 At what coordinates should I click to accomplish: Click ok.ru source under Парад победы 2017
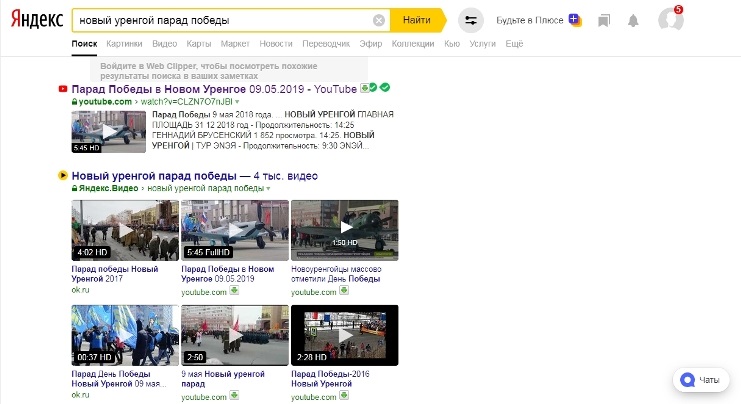80,290
